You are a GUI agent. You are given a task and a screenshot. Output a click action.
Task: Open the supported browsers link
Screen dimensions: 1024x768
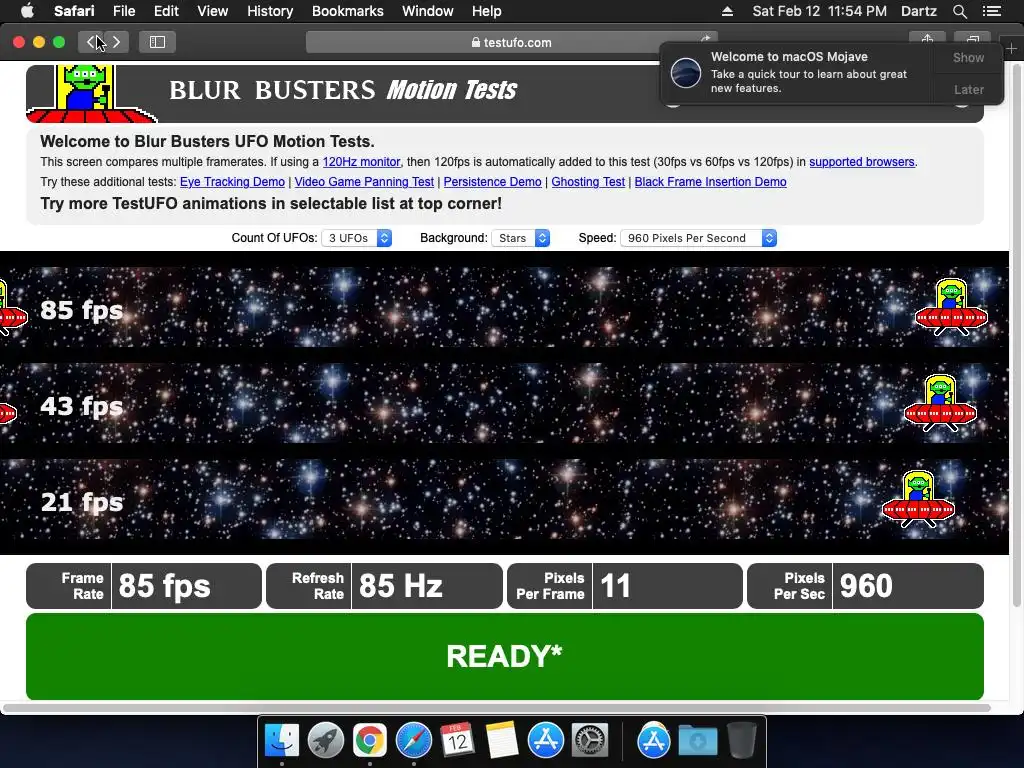[x=861, y=162]
